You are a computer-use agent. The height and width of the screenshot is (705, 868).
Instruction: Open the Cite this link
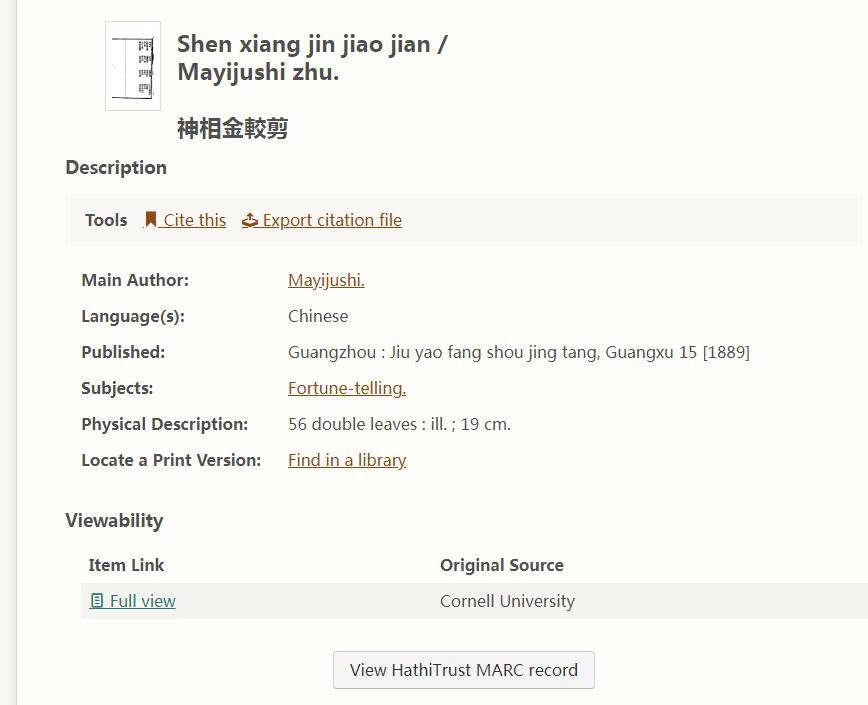pyautogui.click(x=194, y=220)
